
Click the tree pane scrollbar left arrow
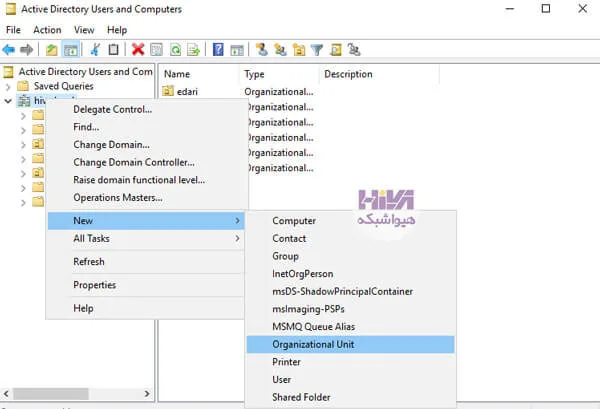[6, 393]
